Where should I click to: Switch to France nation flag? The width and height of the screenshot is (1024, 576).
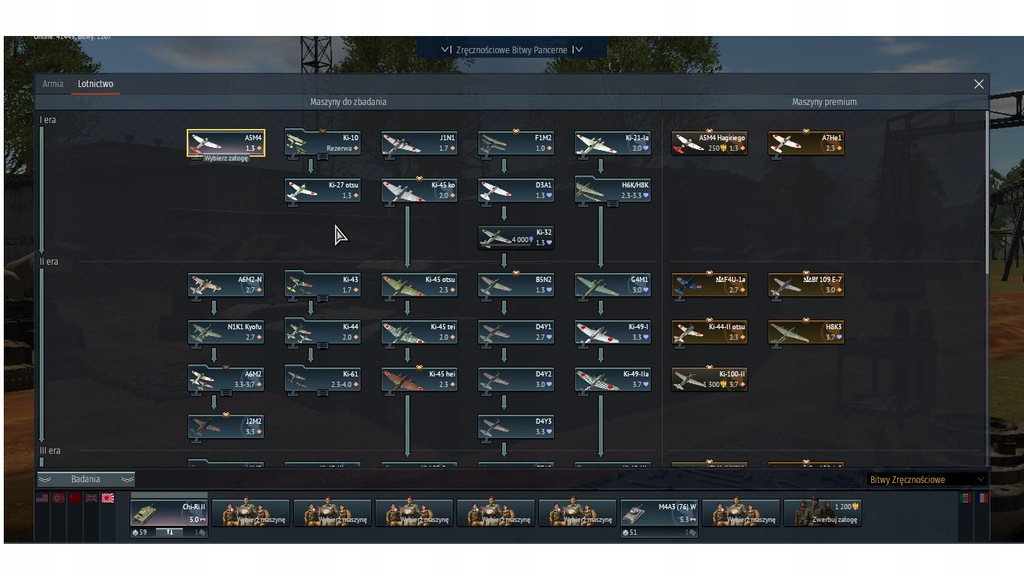pos(983,498)
